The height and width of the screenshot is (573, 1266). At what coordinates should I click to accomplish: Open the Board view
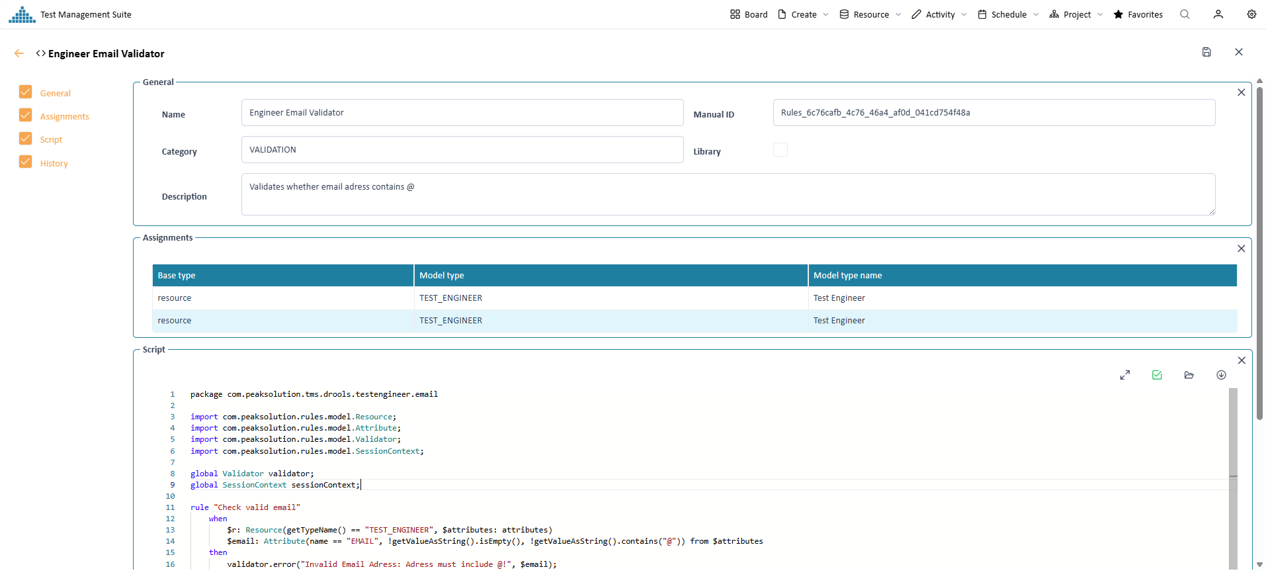click(749, 14)
